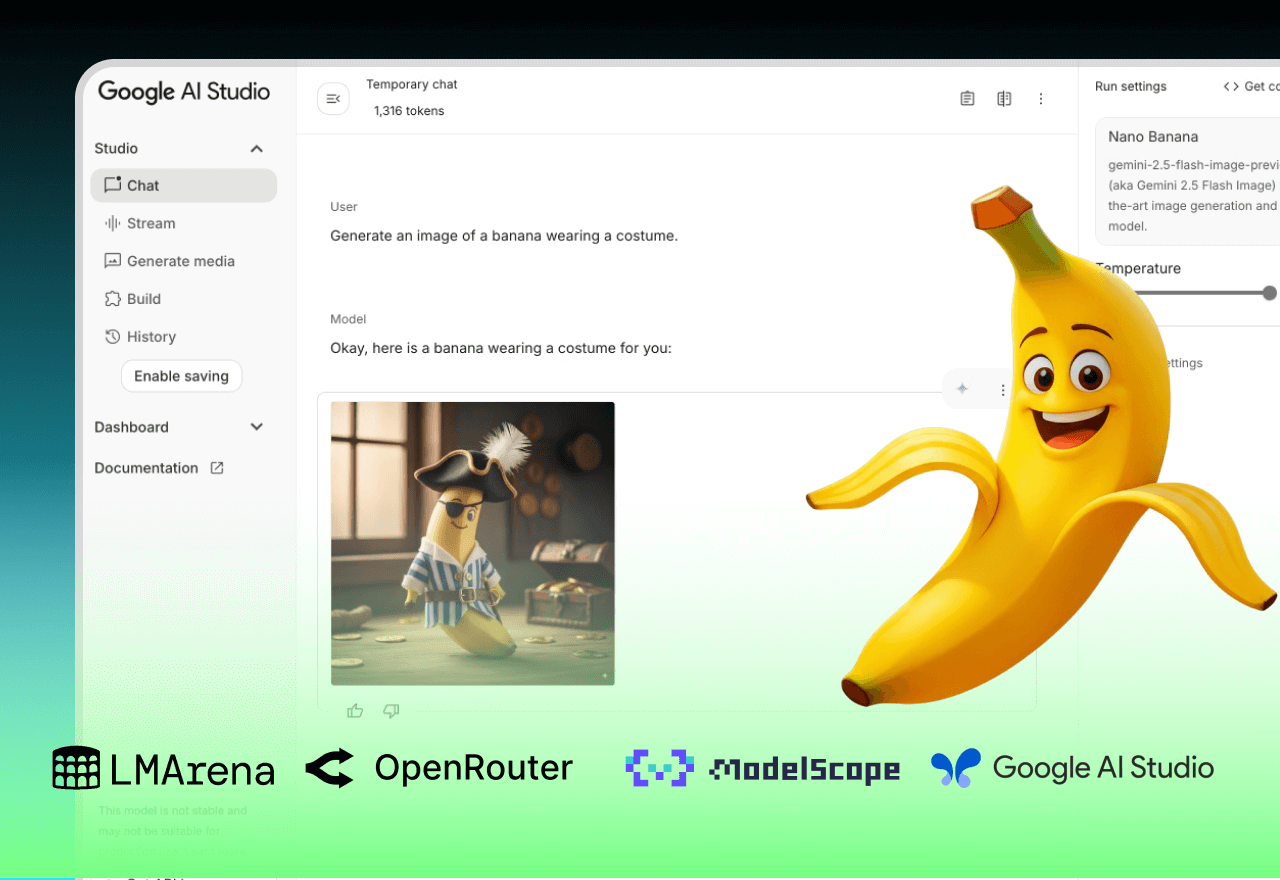
Task: Click the Chat speech bubble icon
Action: pos(112,185)
